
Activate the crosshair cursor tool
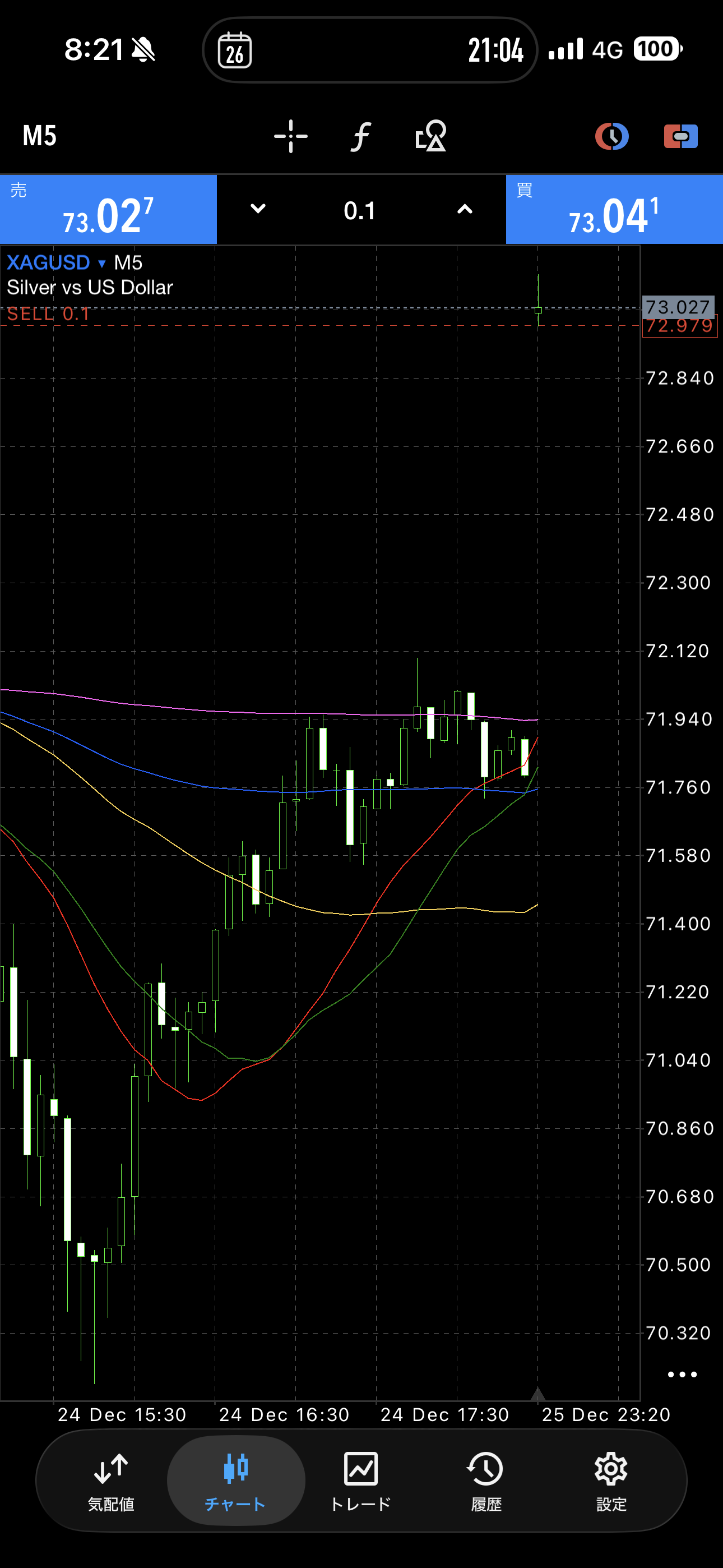coord(290,136)
